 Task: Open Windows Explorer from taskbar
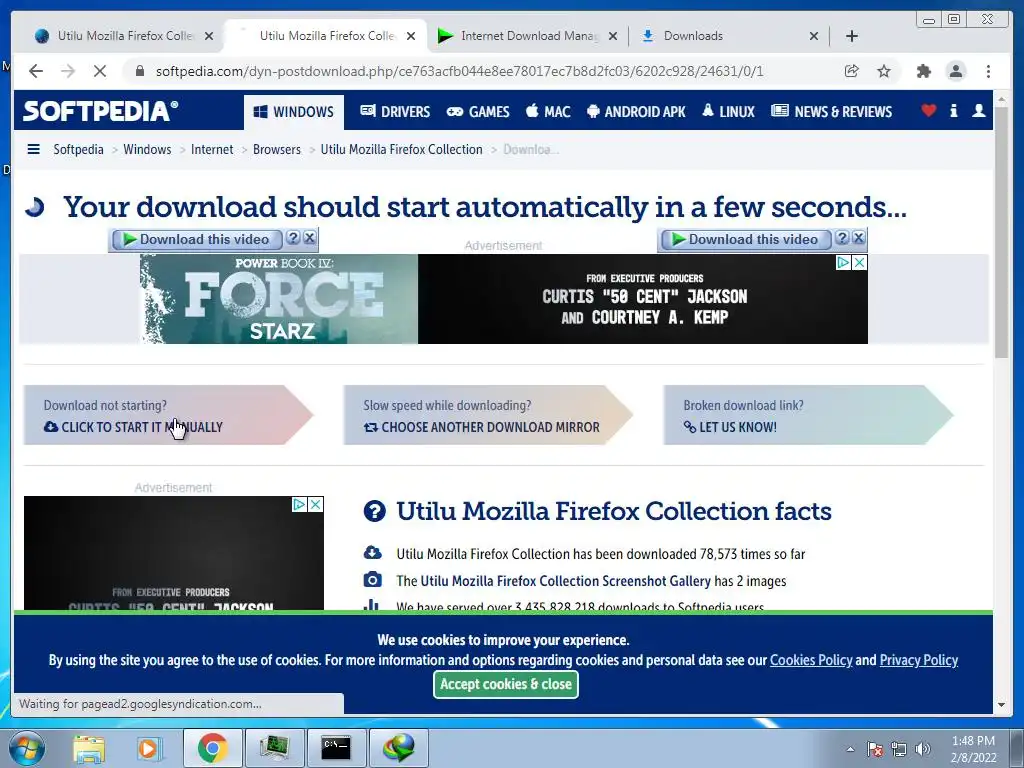point(89,748)
